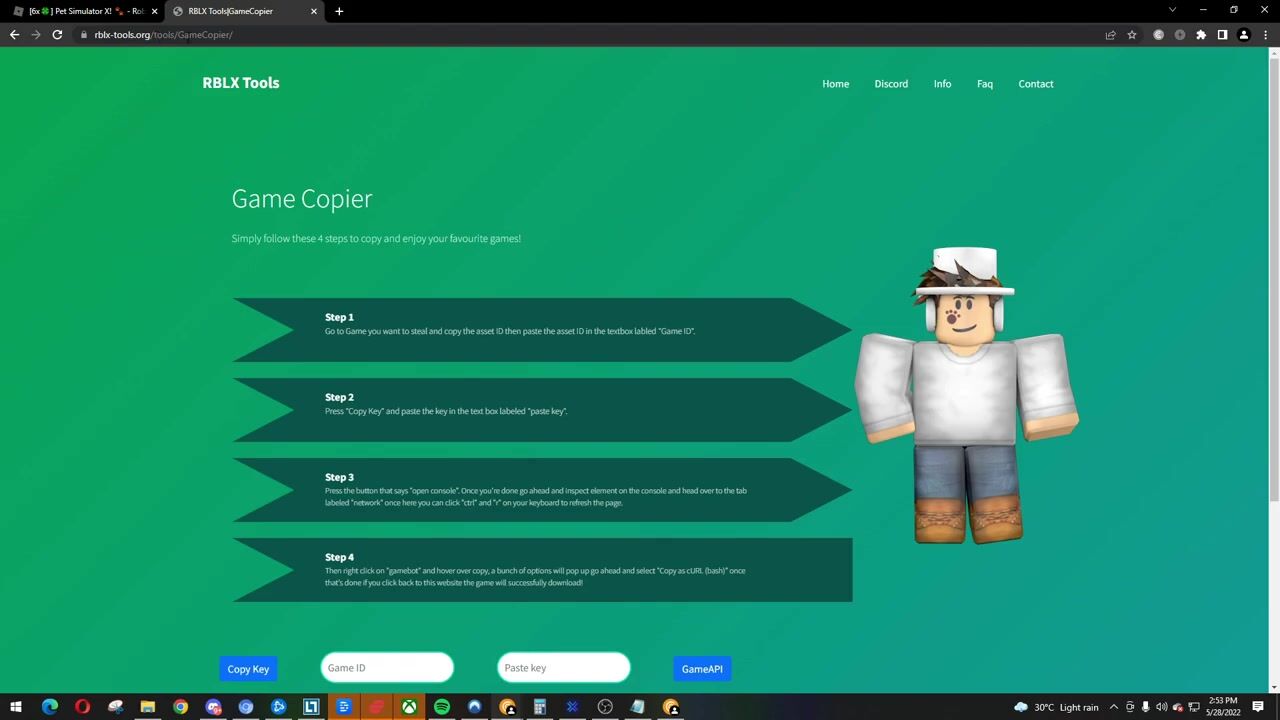Open the Chrome side panel icon
The height and width of the screenshot is (720, 1280).
tap(1222, 35)
